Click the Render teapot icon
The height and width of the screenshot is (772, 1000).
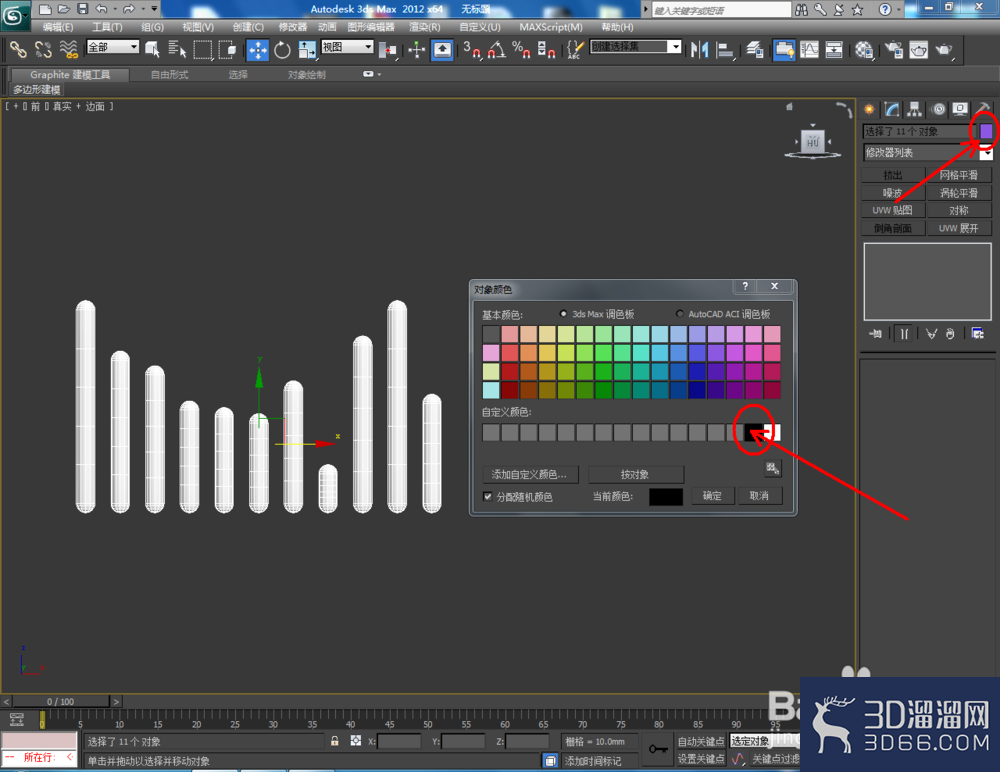tap(944, 50)
